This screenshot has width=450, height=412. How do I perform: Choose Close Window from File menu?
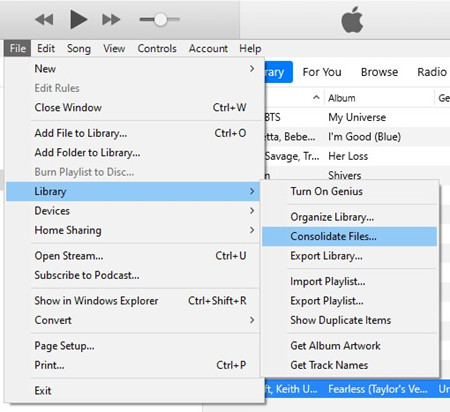pyautogui.click(x=133, y=107)
